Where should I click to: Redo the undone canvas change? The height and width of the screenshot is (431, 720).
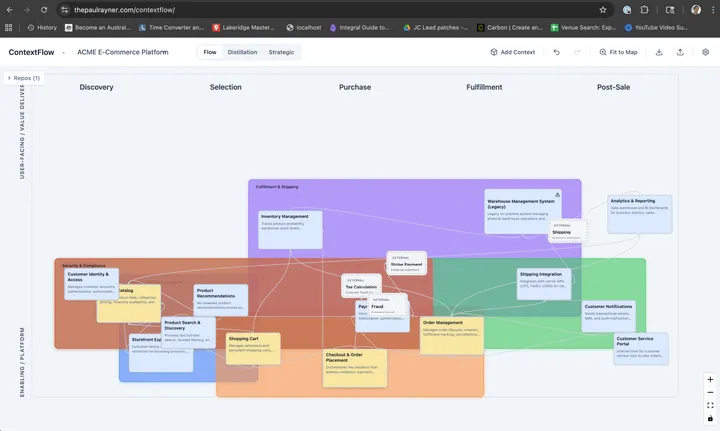coord(577,52)
